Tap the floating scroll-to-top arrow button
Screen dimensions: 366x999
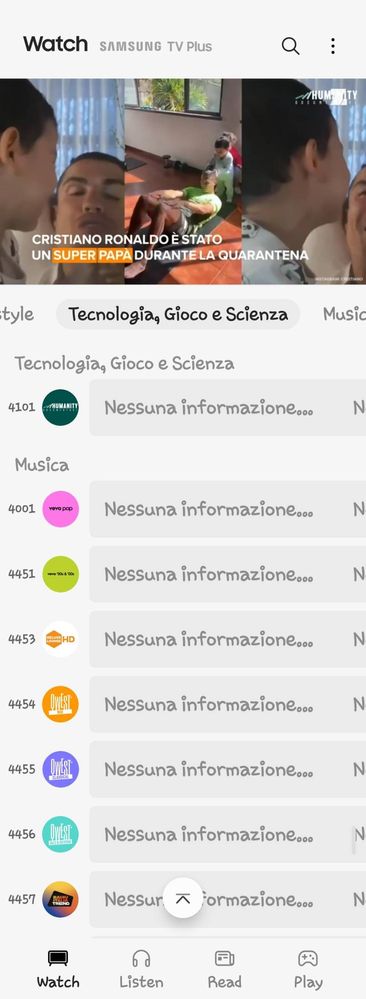(x=183, y=898)
